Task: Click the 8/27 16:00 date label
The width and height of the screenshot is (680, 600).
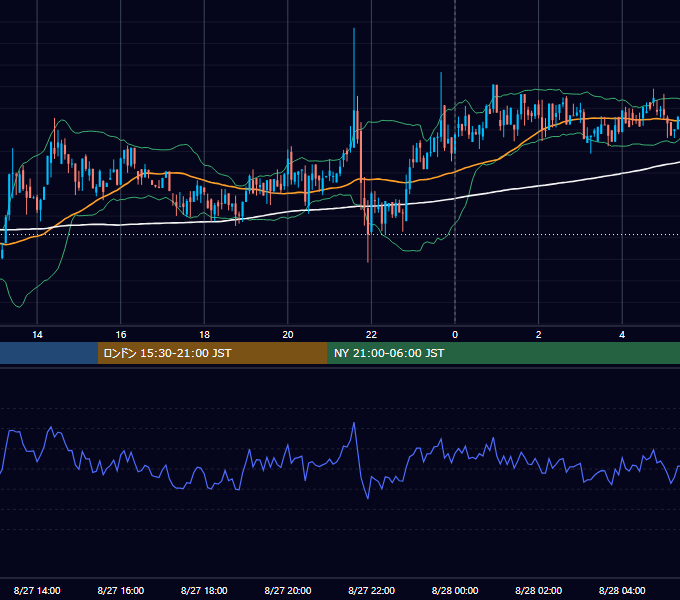Action: click(x=121, y=590)
